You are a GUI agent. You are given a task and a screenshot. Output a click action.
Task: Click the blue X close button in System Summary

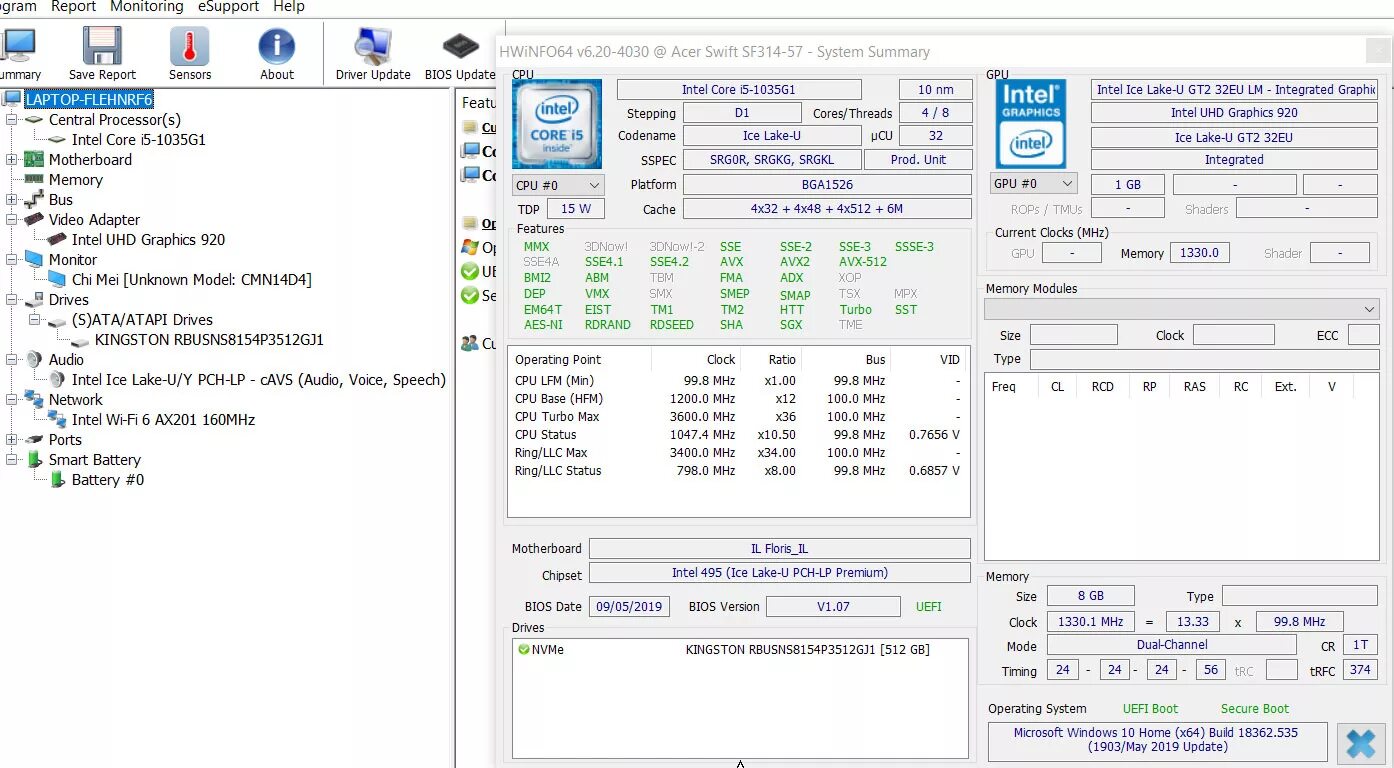[x=1361, y=744]
